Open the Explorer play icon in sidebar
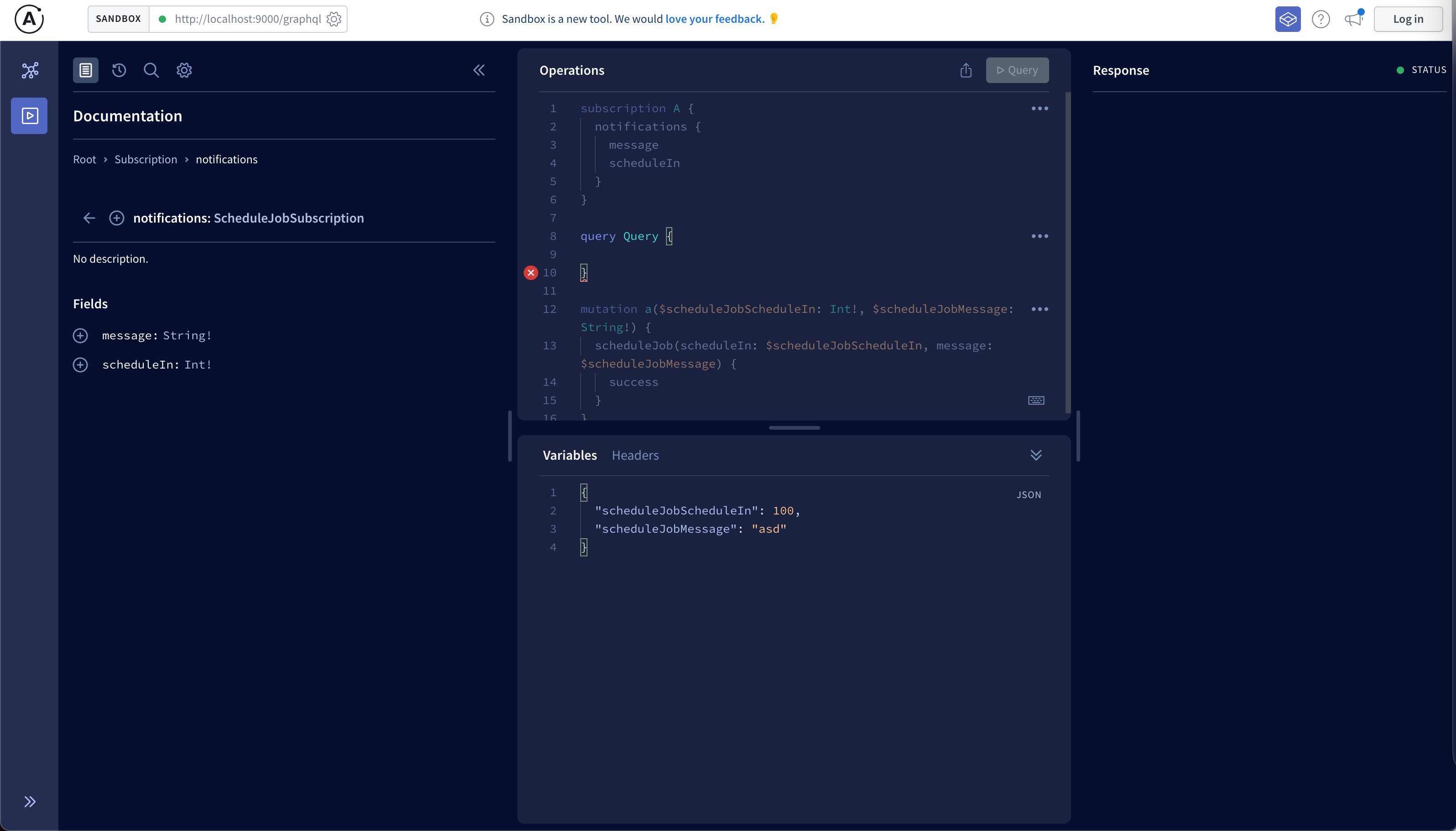 pos(30,116)
